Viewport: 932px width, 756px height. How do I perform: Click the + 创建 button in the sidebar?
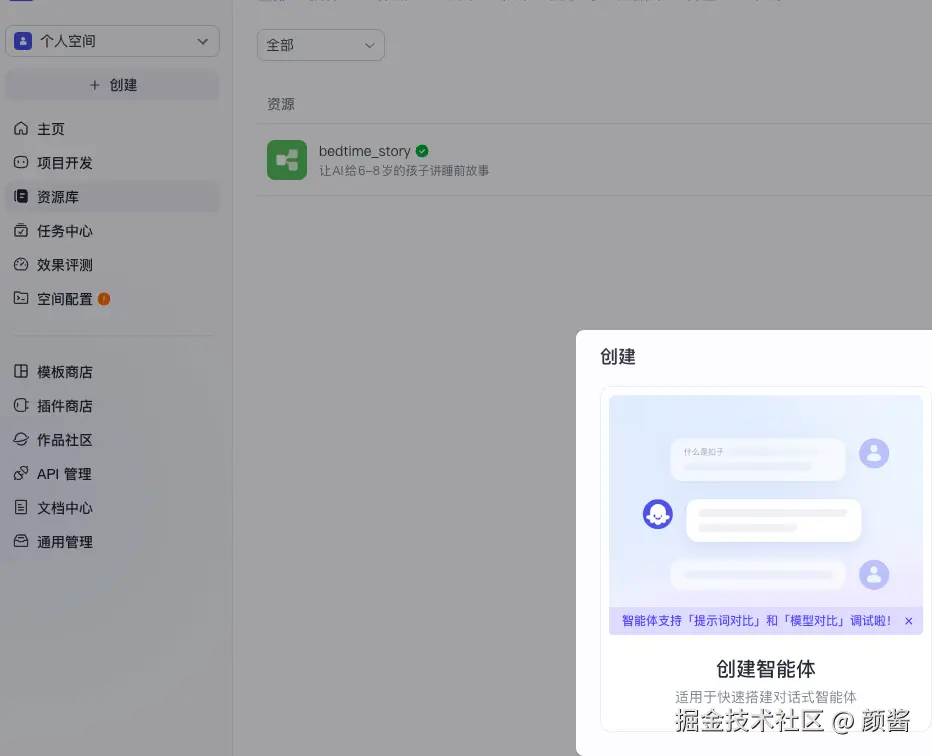112,85
